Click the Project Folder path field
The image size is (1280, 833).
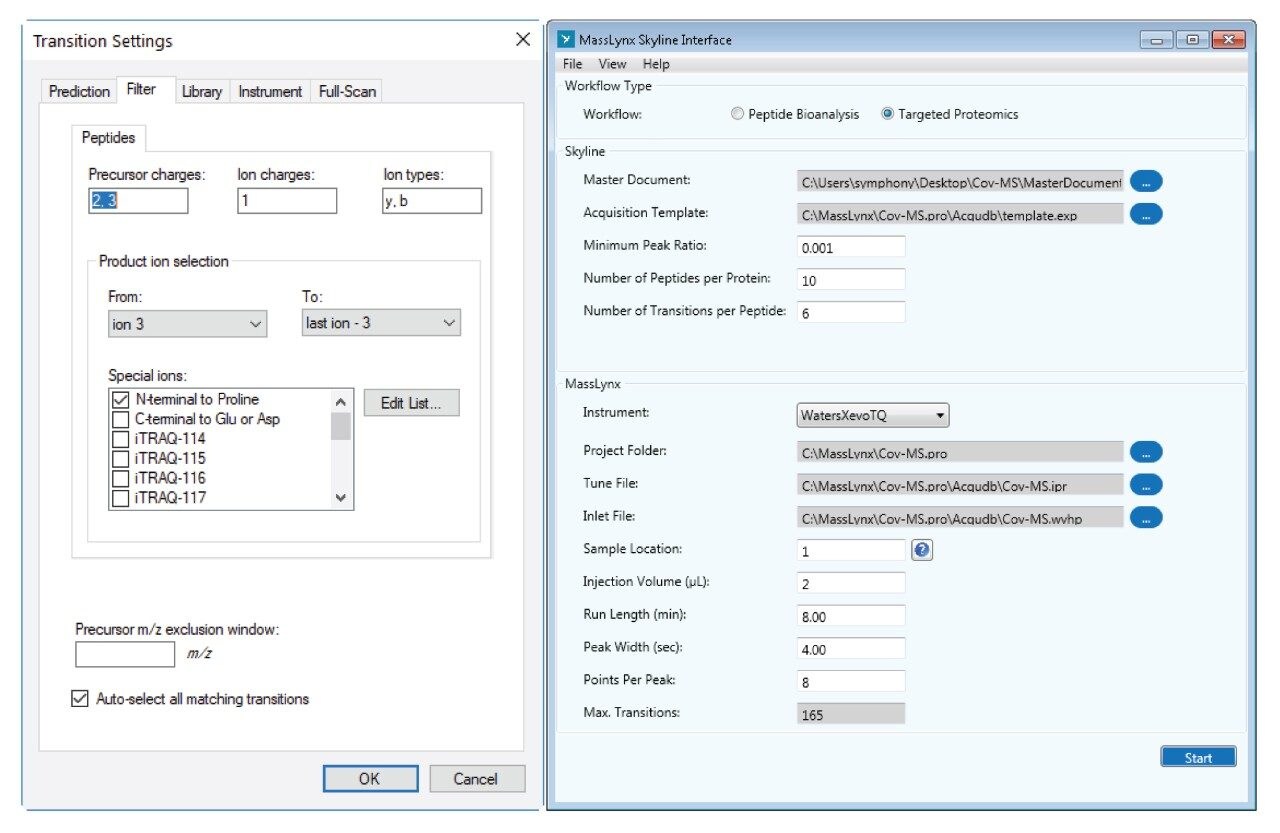click(960, 452)
